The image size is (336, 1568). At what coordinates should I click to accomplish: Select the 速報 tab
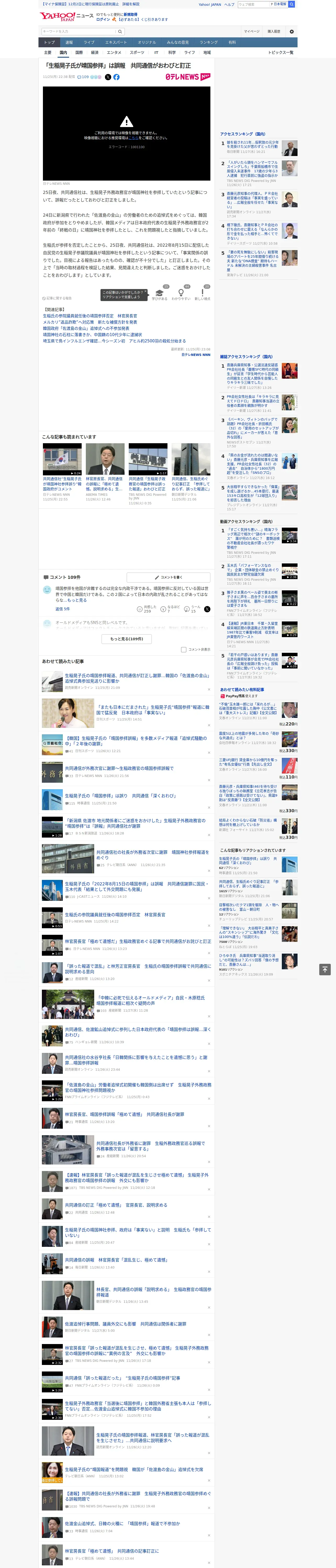pyautogui.click(x=69, y=42)
